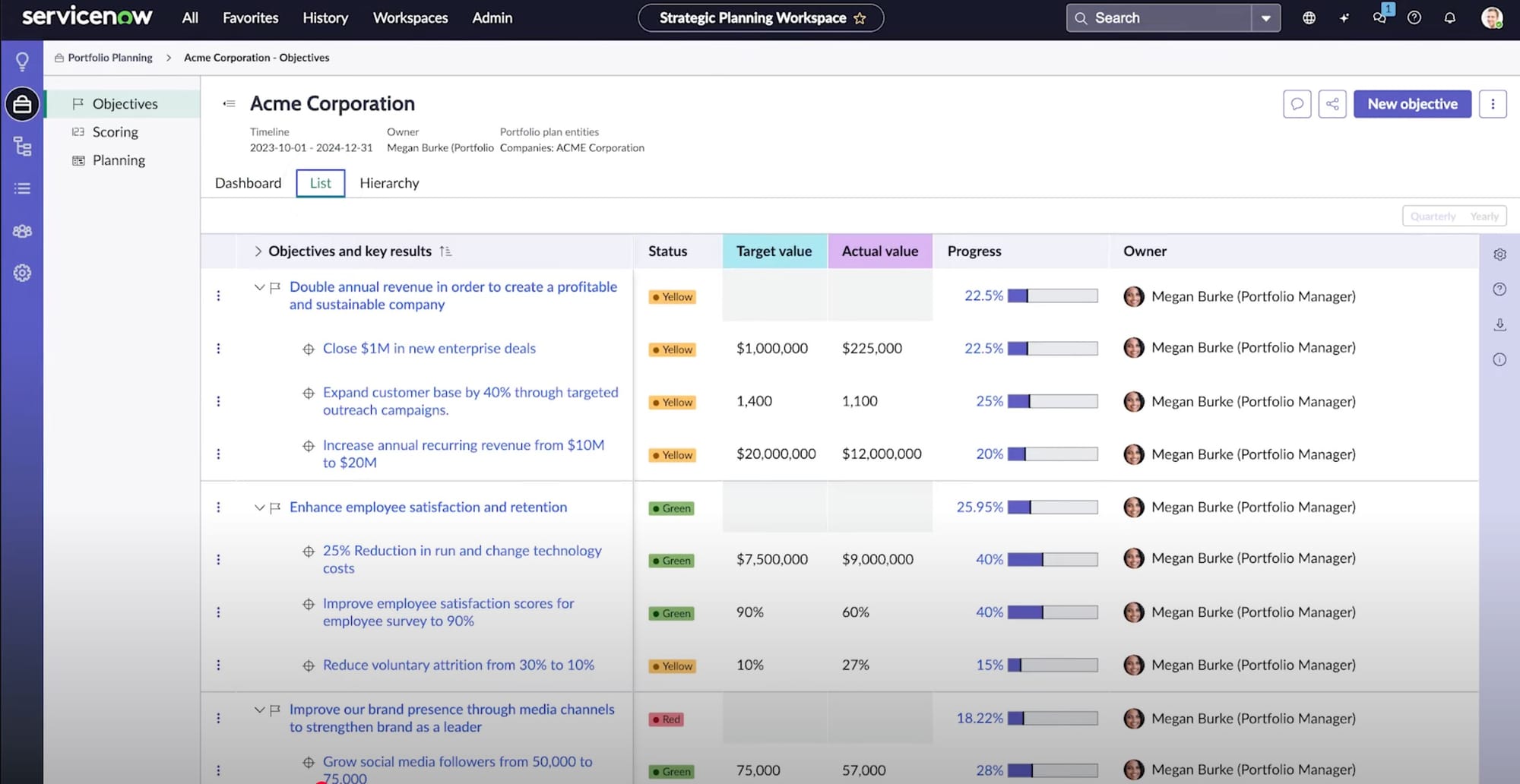Click the share icon button
Image resolution: width=1520 pixels, height=784 pixels.
pos(1332,104)
